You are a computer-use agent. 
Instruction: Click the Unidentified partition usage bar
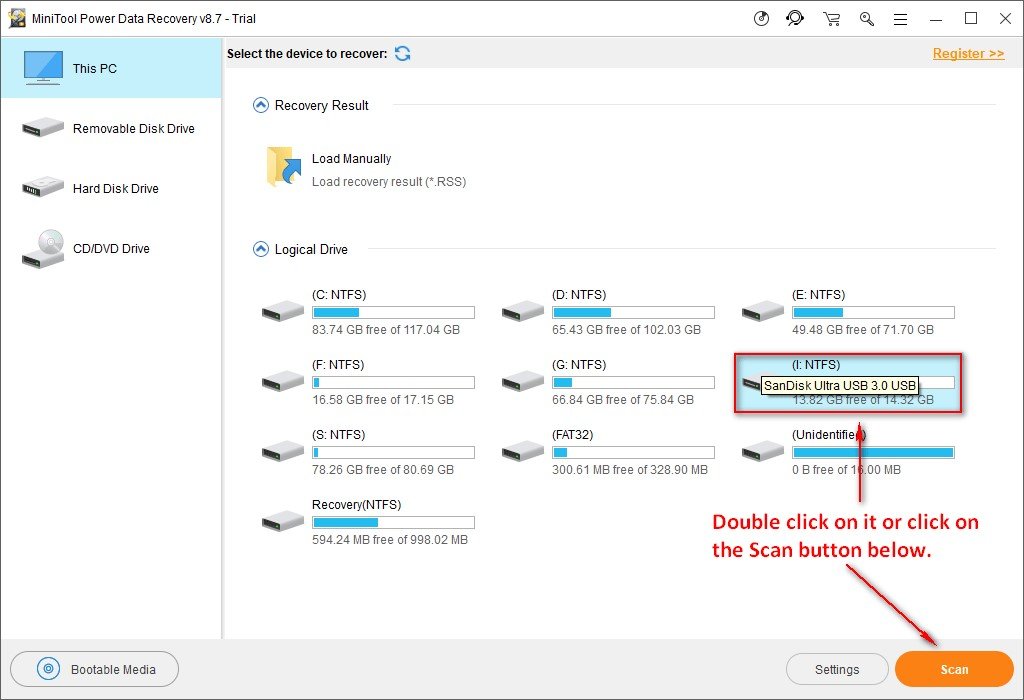tap(873, 452)
